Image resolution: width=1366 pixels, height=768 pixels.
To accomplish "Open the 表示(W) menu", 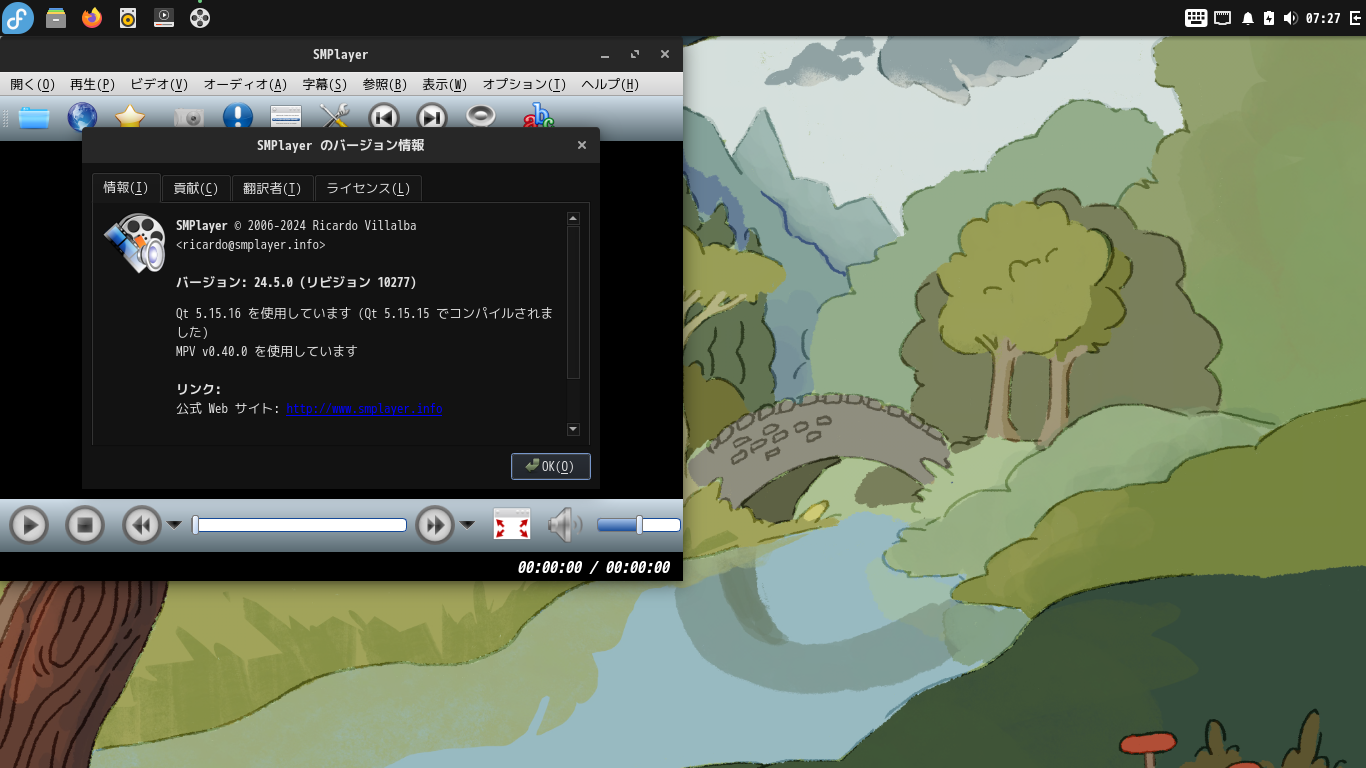I will [x=445, y=84].
